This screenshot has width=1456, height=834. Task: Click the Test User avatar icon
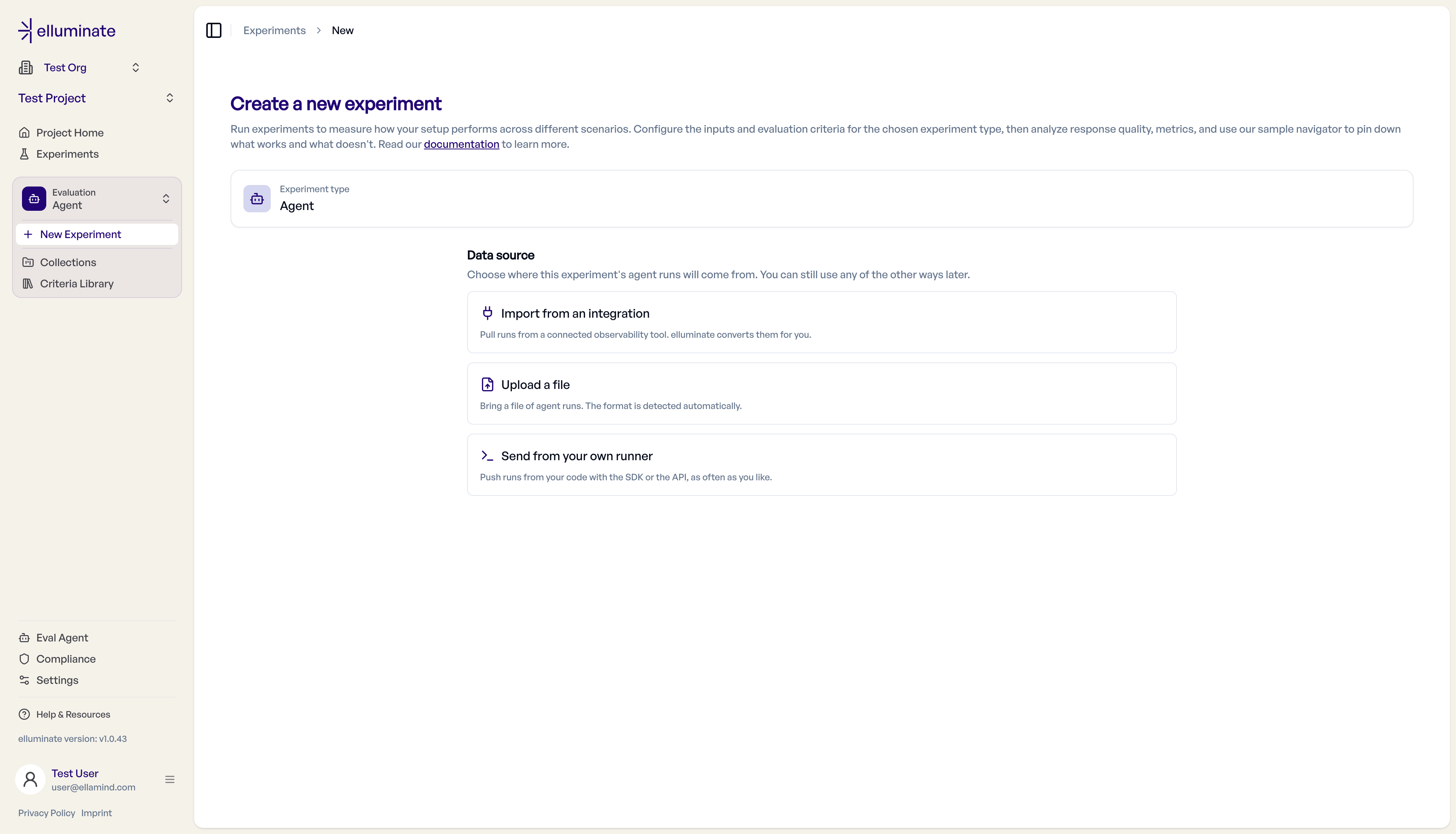point(30,779)
